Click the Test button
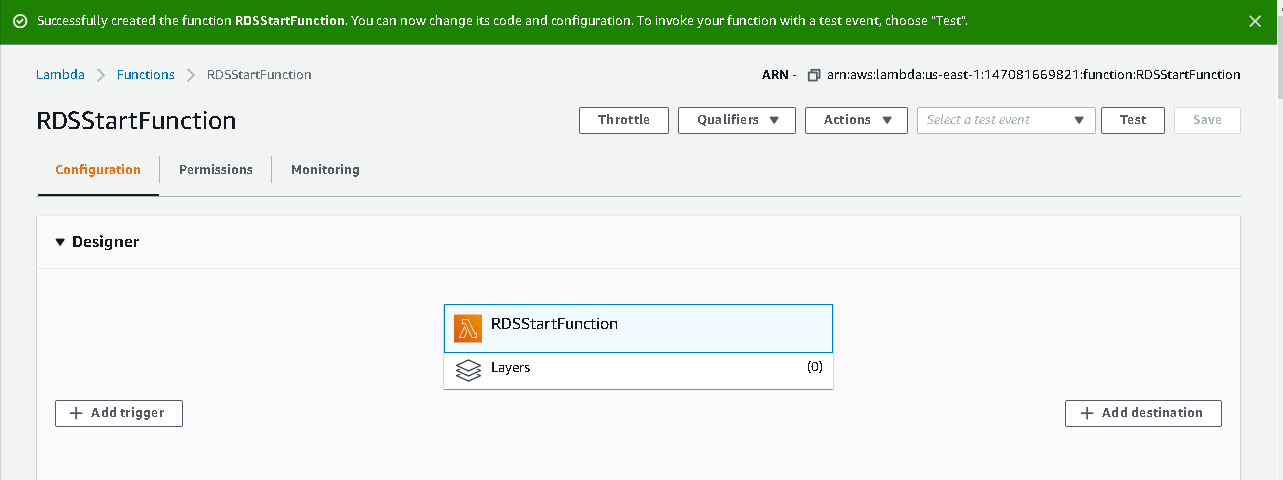This screenshot has height=480, width=1283. tap(1132, 120)
